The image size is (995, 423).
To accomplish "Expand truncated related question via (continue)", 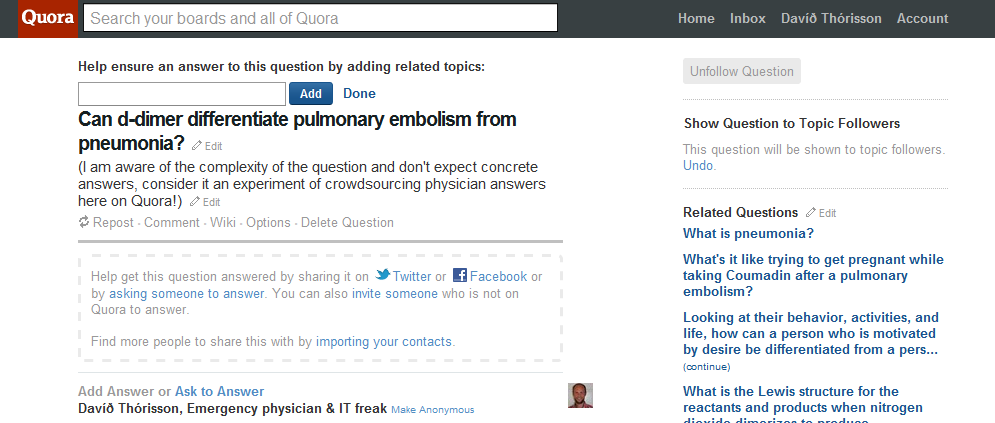I will 706,367.
